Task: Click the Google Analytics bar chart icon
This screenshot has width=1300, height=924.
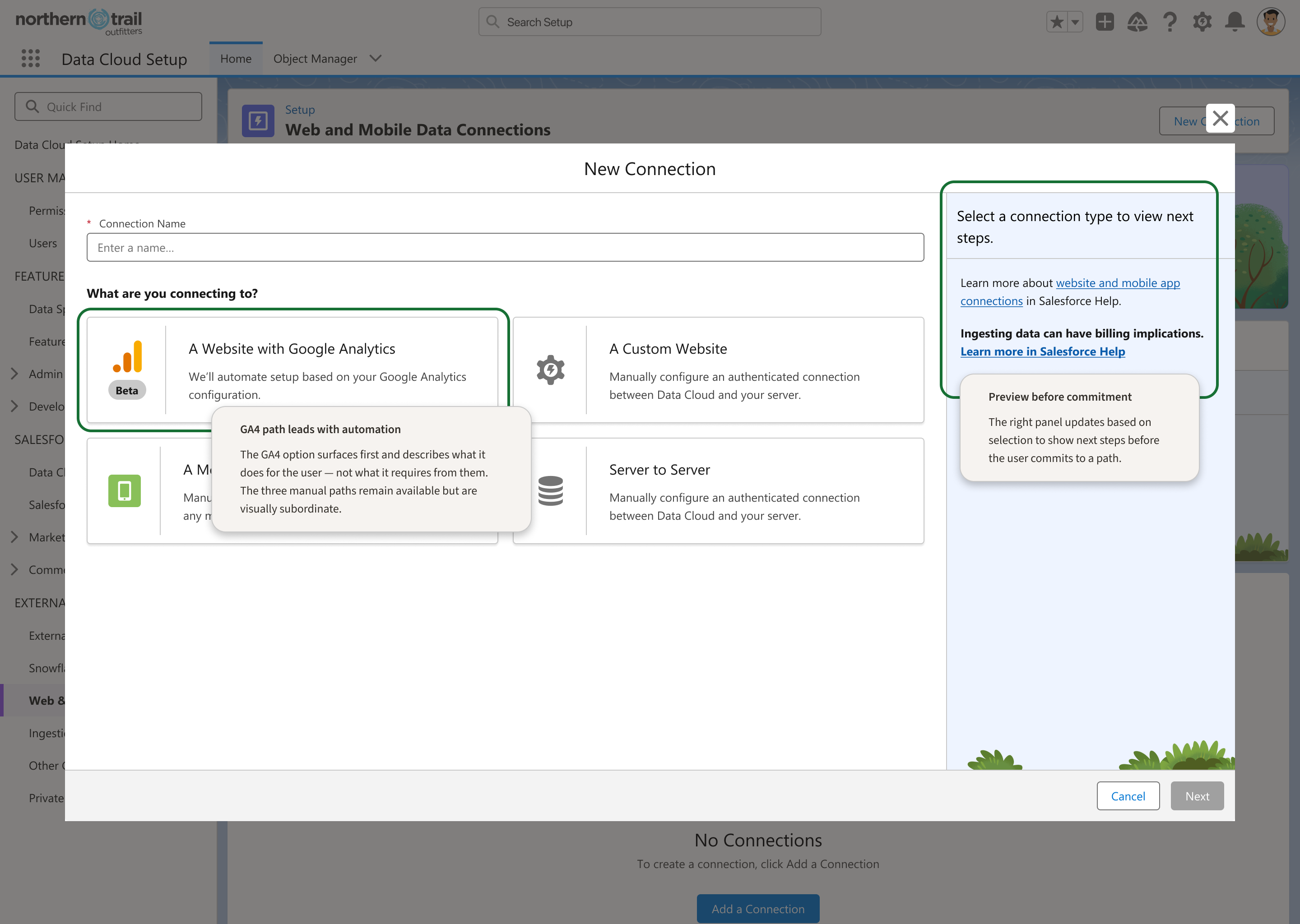Action: tap(127, 356)
